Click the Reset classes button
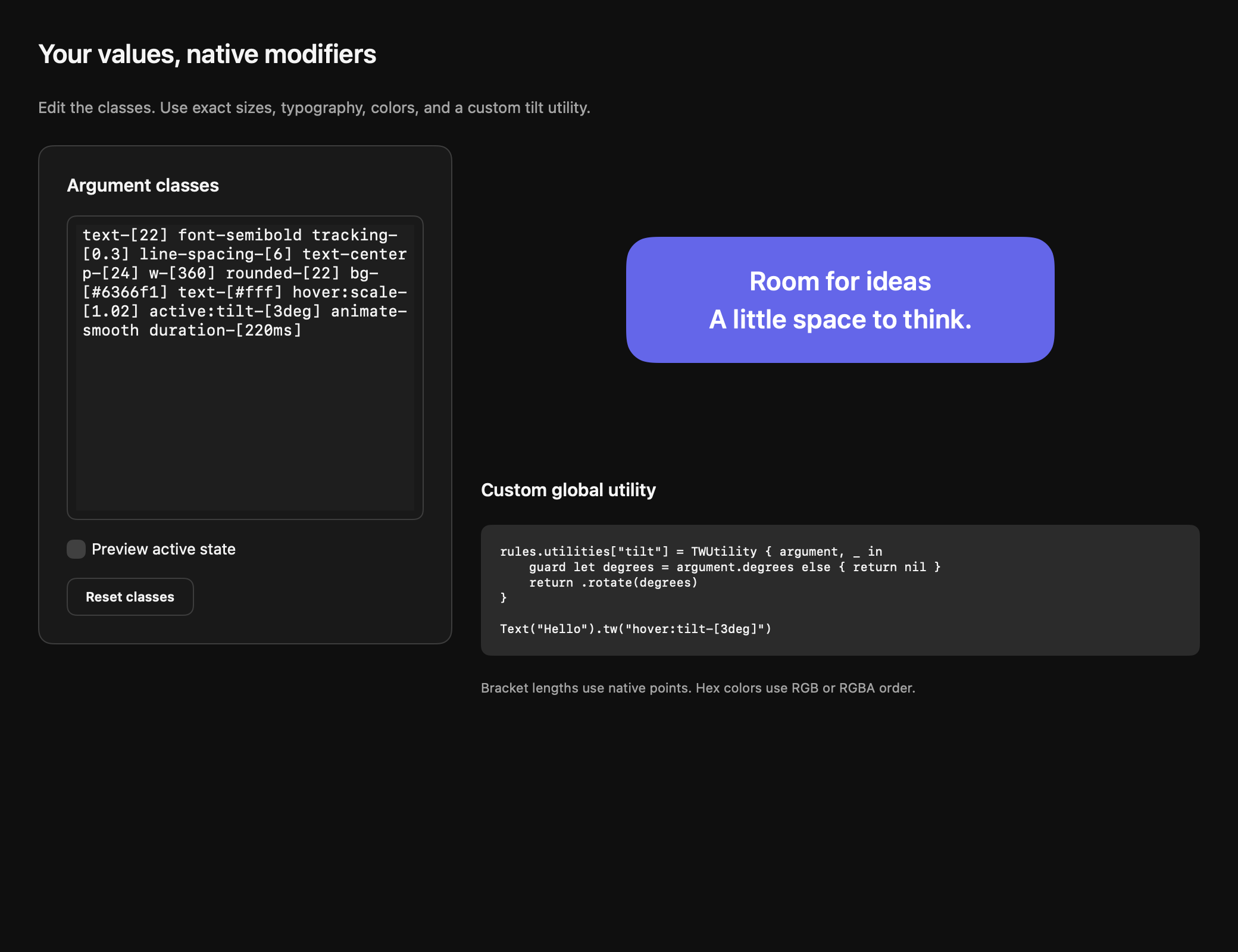The height and width of the screenshot is (952, 1238). tap(130, 597)
